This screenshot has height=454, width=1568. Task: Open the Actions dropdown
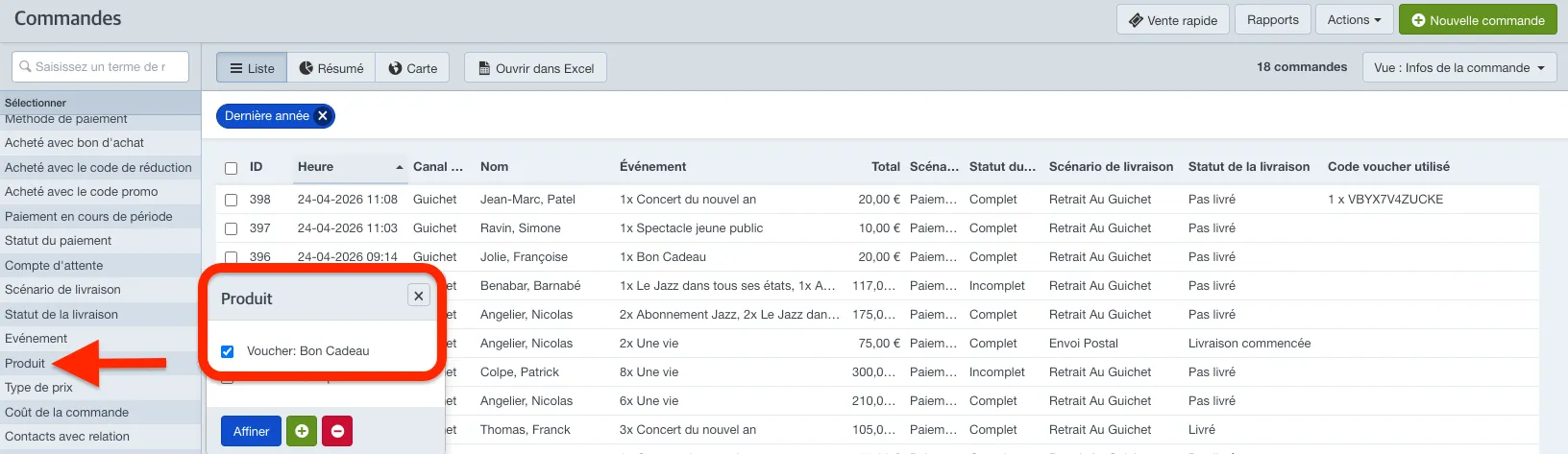point(1355,19)
